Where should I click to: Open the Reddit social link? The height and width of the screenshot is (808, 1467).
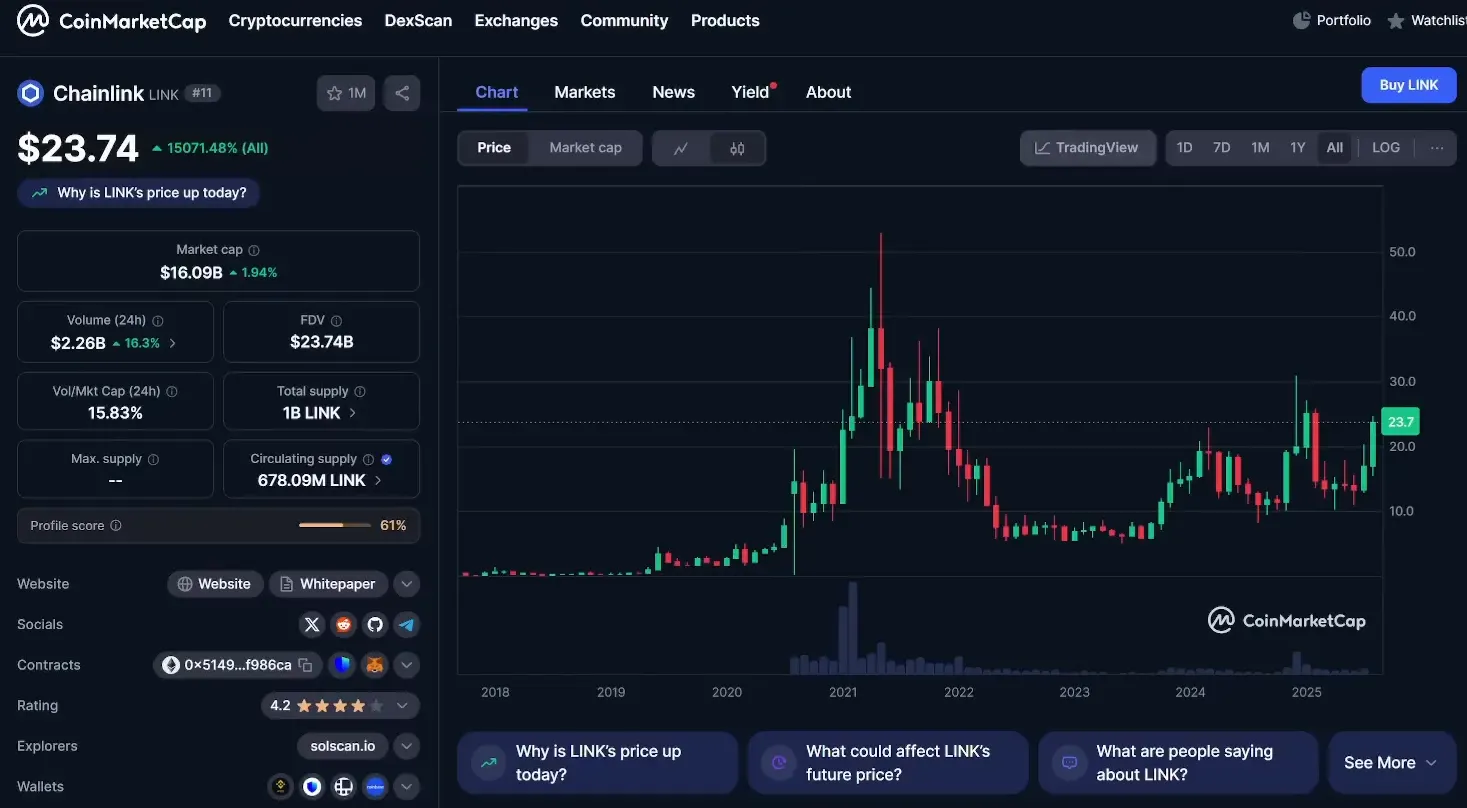[344, 625]
